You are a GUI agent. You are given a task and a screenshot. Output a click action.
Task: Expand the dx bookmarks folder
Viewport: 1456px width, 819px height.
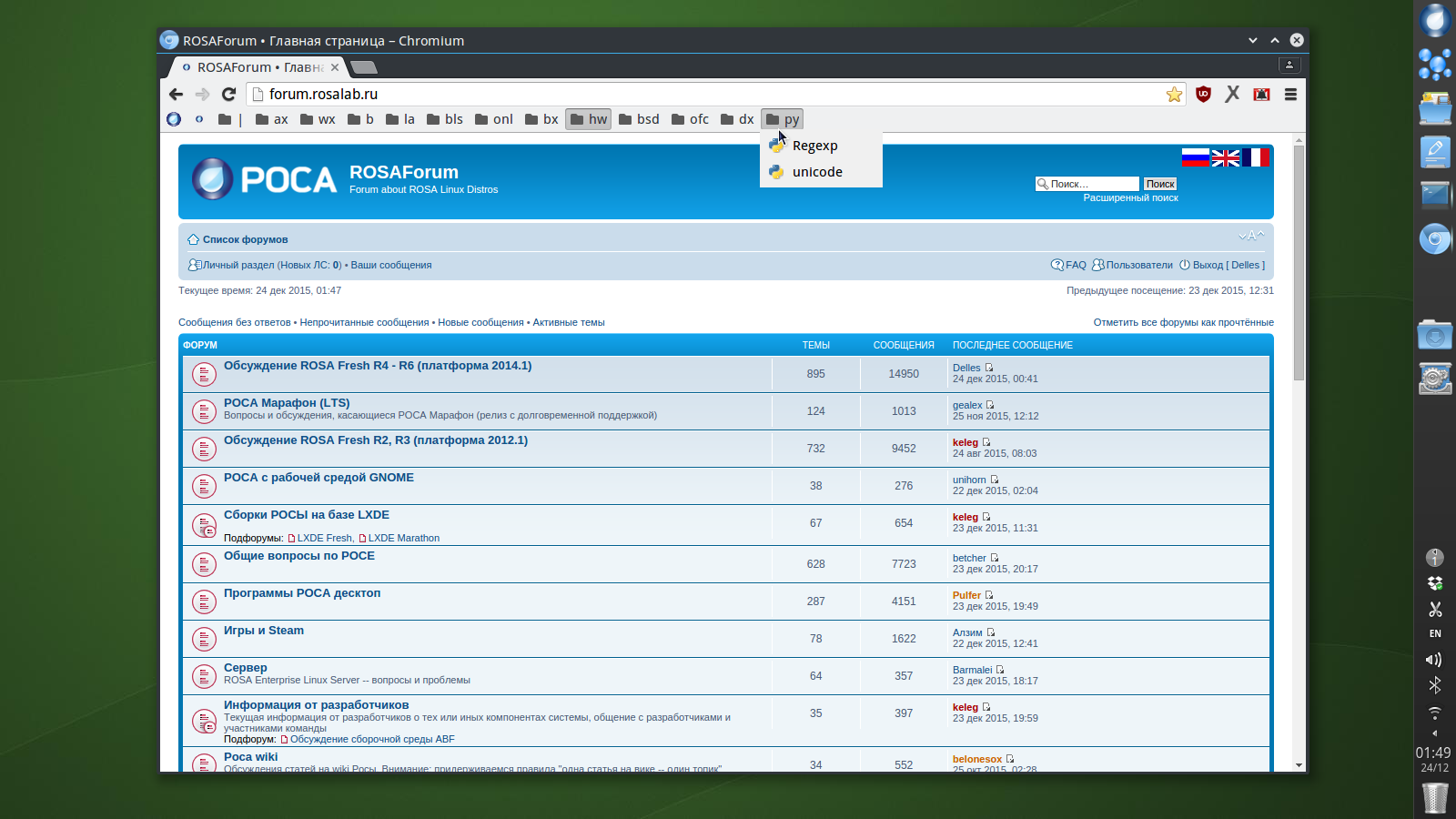(x=737, y=119)
